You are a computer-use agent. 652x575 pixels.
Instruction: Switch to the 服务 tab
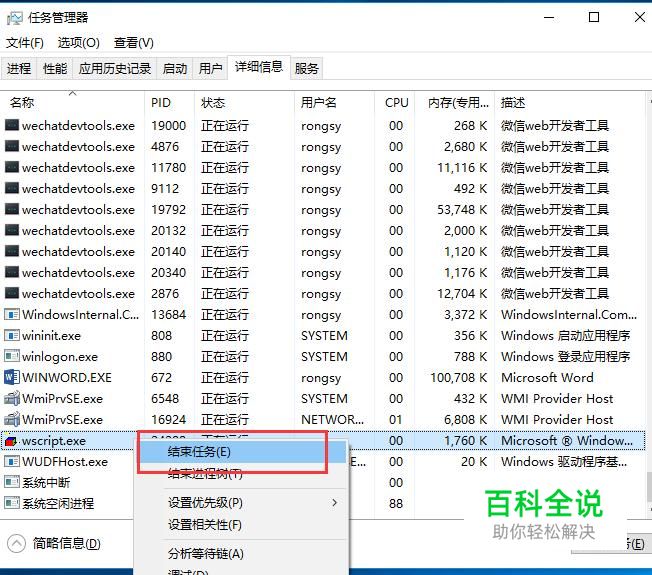coord(307,68)
